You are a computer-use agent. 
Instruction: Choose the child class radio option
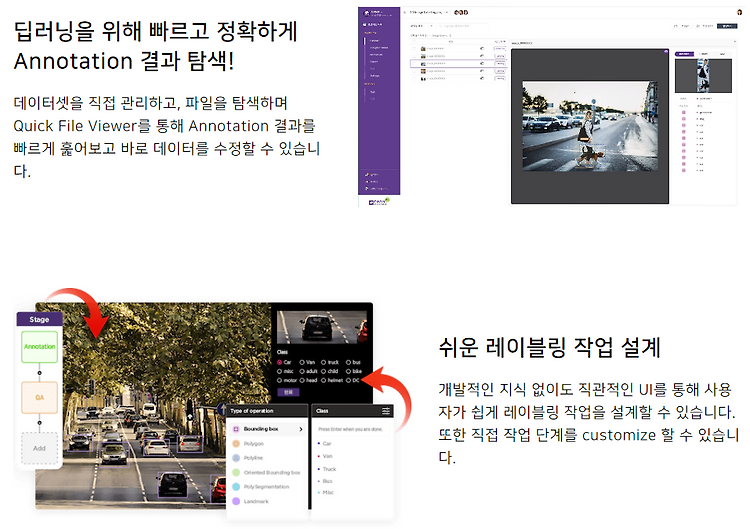pyautogui.click(x=324, y=371)
